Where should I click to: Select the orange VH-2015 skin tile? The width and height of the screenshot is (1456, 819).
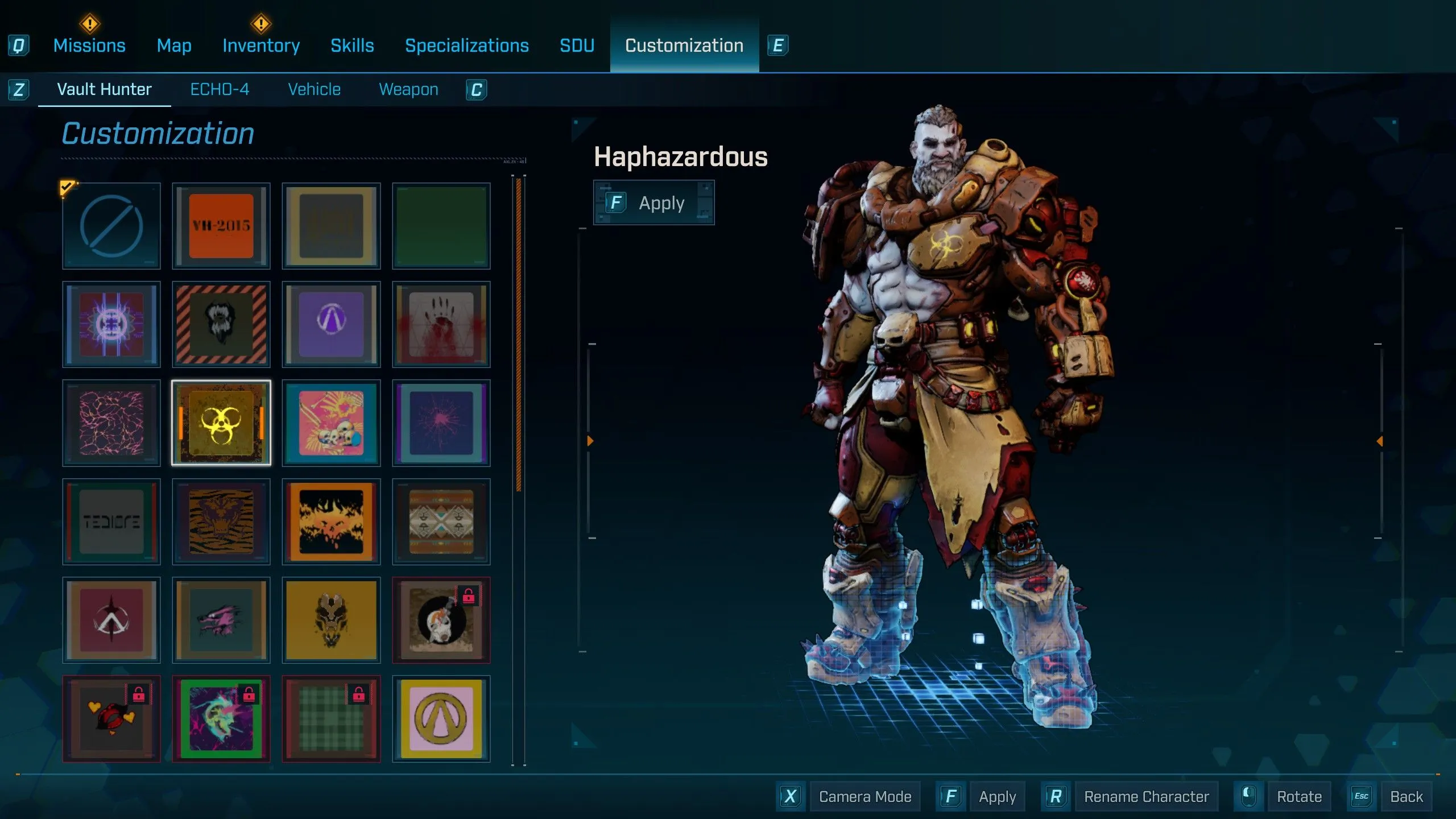[x=221, y=226]
